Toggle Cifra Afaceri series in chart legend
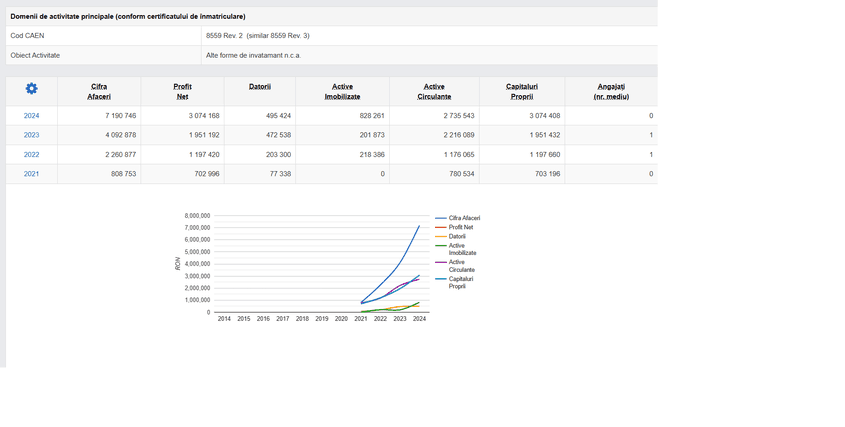Image resolution: width=845 pixels, height=427 pixels. pos(464,217)
